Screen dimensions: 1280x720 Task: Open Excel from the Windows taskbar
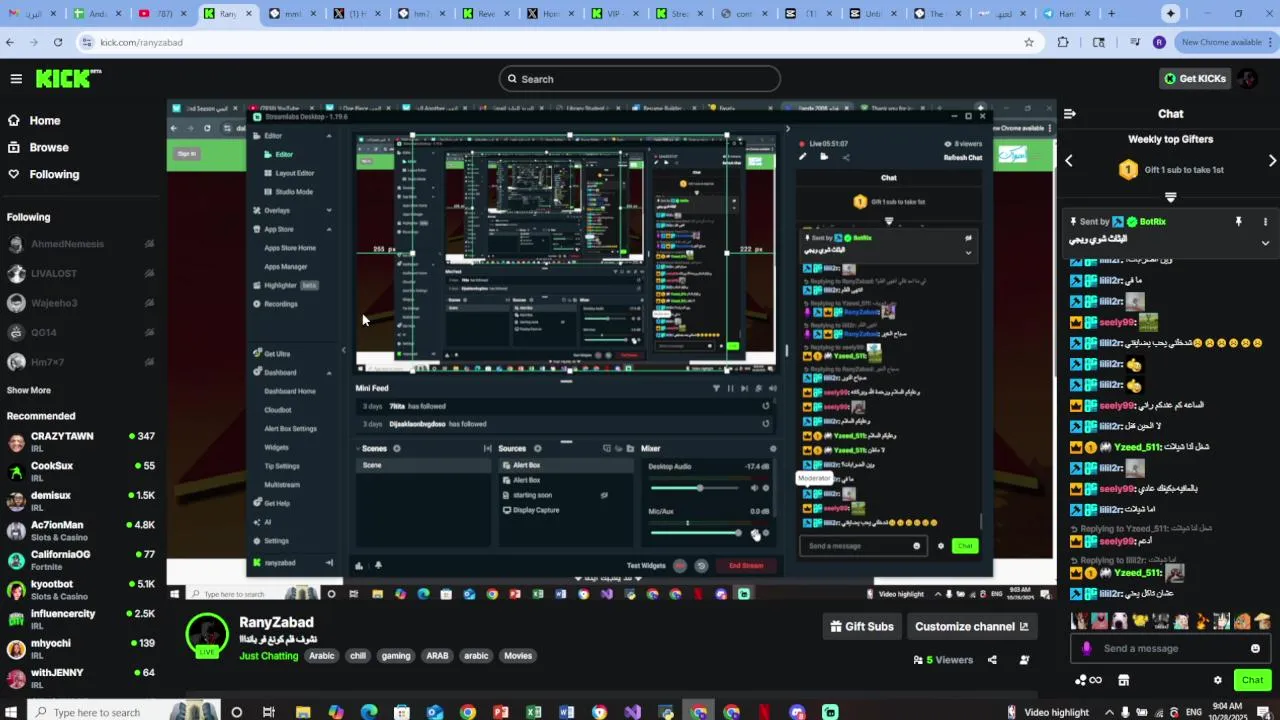click(534, 712)
